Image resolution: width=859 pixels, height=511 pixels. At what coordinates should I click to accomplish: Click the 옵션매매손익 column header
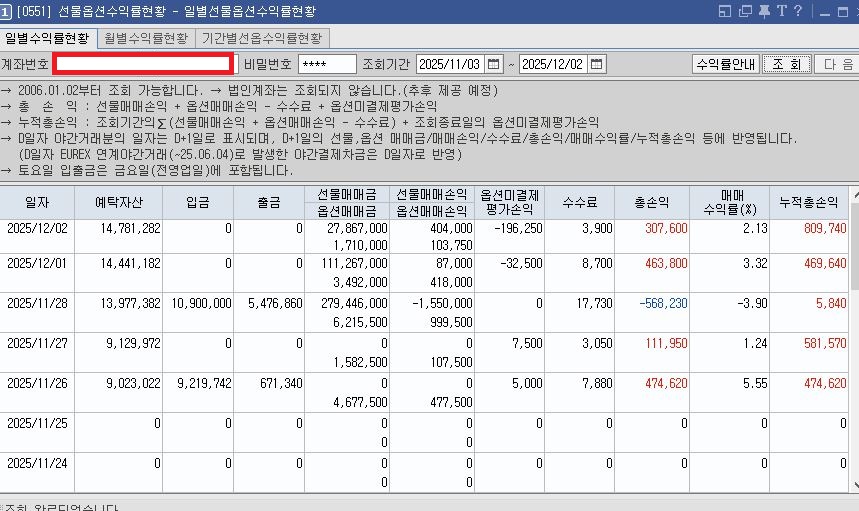pos(432,211)
